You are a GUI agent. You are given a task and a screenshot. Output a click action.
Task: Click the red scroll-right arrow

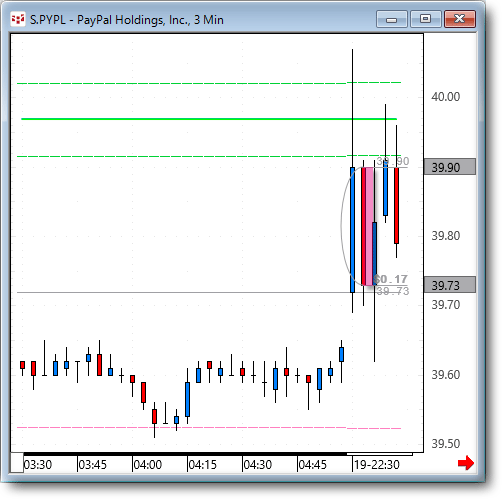point(466,463)
